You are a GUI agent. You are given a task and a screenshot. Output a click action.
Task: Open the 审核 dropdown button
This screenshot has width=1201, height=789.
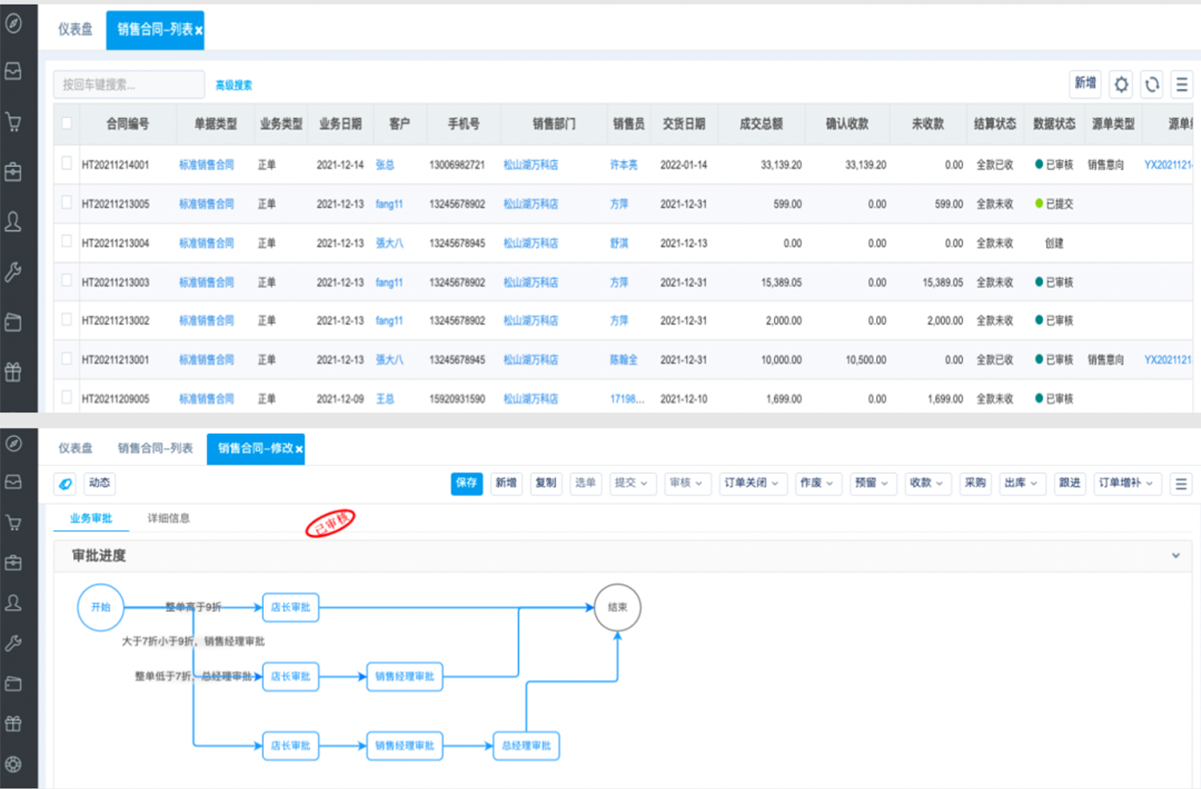click(x=686, y=483)
